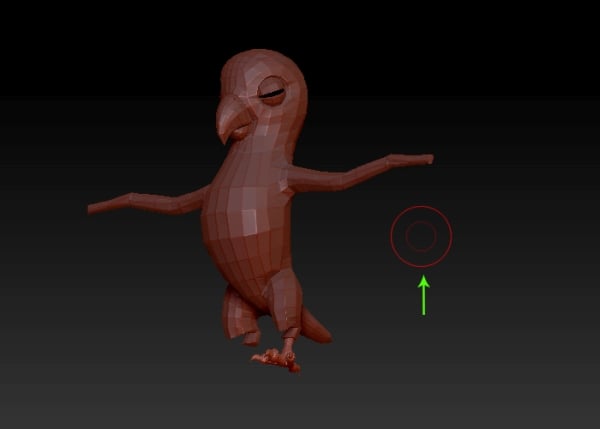The height and width of the screenshot is (429, 600).
Task: Click the bird model's closed eye
Action: pyautogui.click(x=272, y=92)
